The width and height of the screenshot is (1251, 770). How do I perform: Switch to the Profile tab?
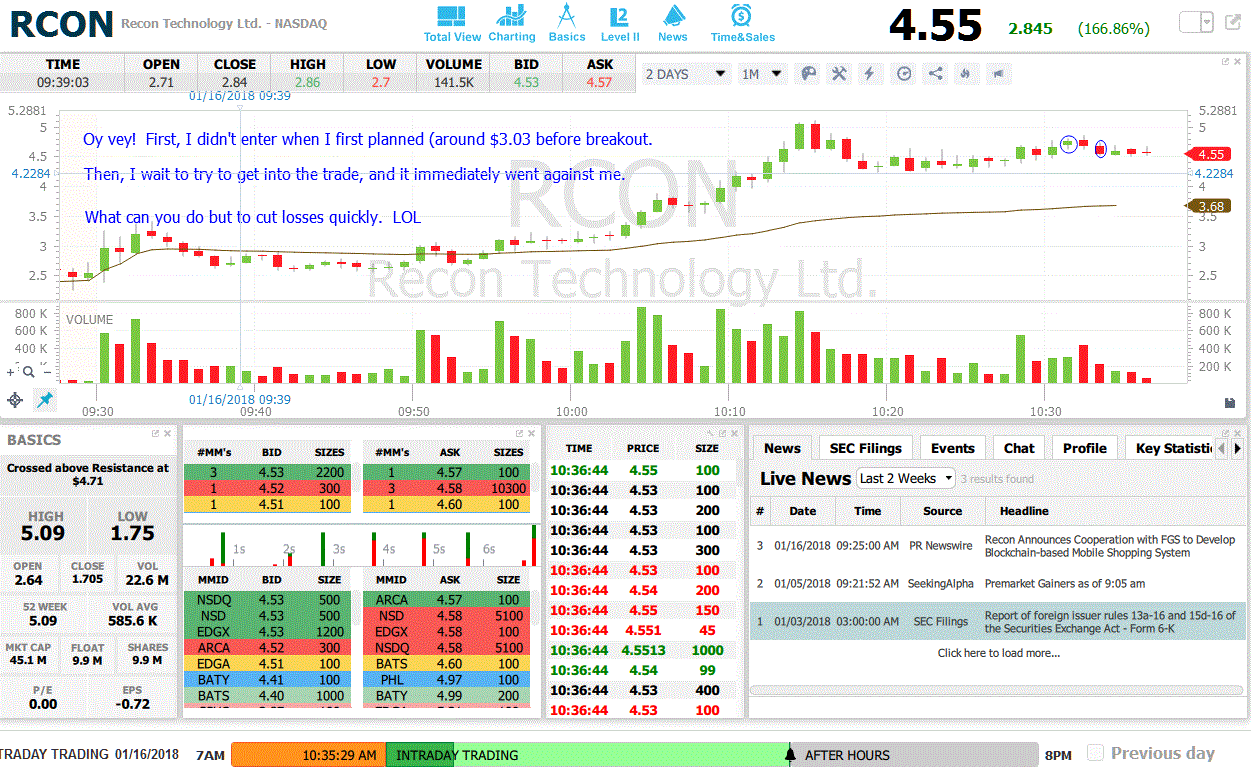[x=1085, y=448]
